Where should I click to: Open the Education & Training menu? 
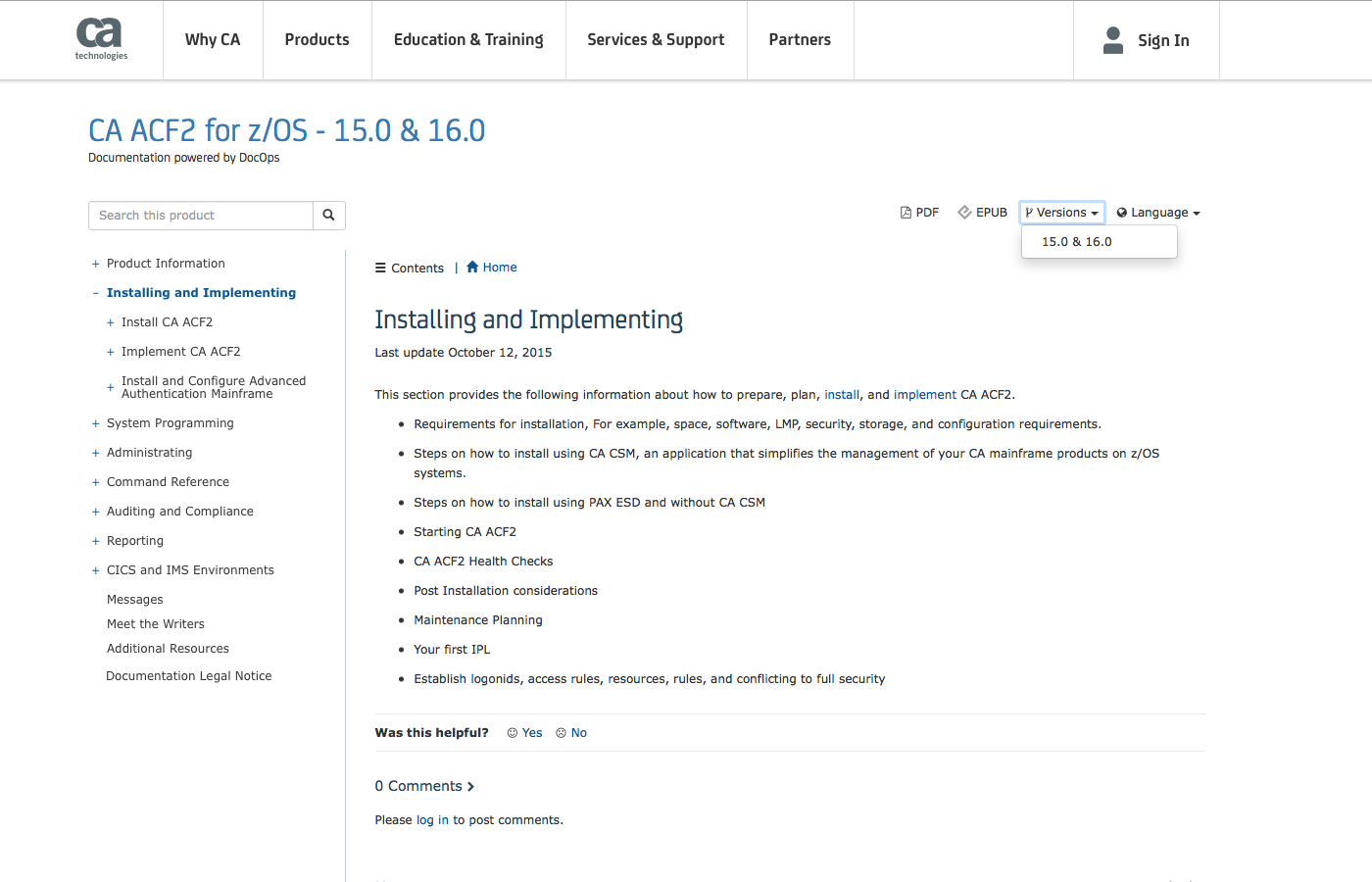coord(468,39)
